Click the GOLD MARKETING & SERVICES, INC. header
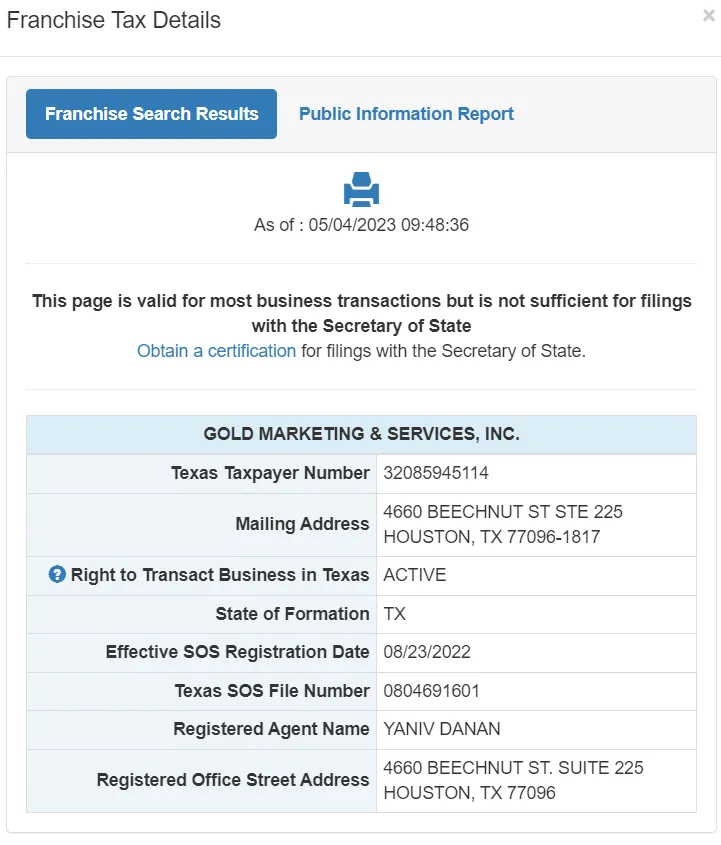 (x=361, y=434)
